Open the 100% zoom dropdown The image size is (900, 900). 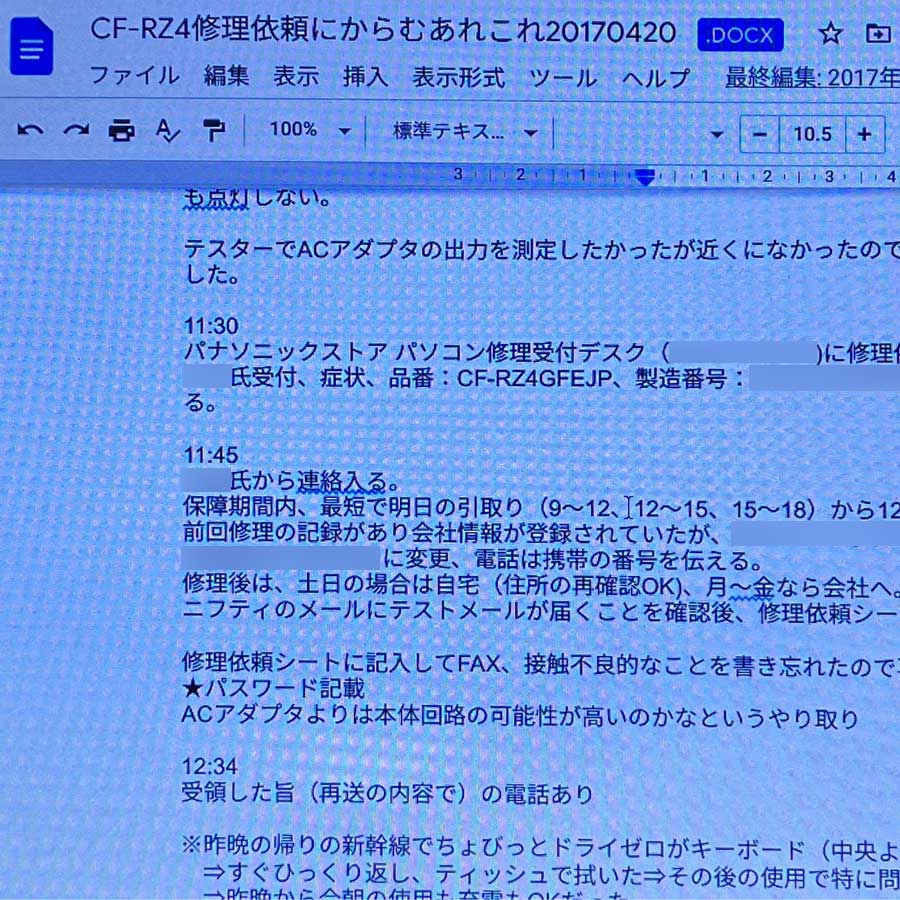[x=310, y=130]
